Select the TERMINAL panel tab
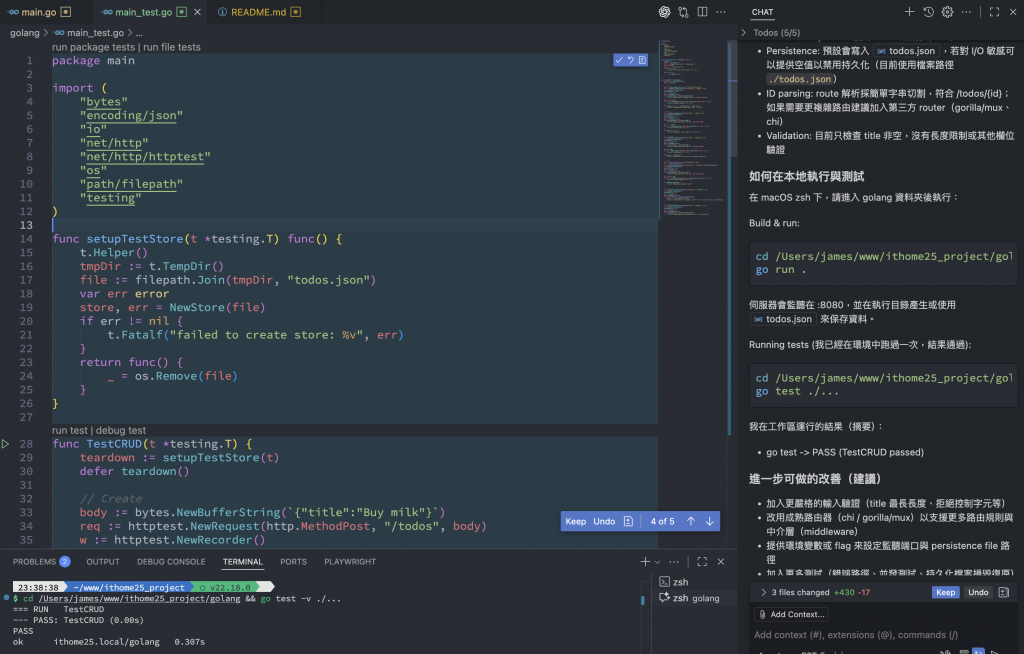The image size is (1024, 654). [242, 562]
